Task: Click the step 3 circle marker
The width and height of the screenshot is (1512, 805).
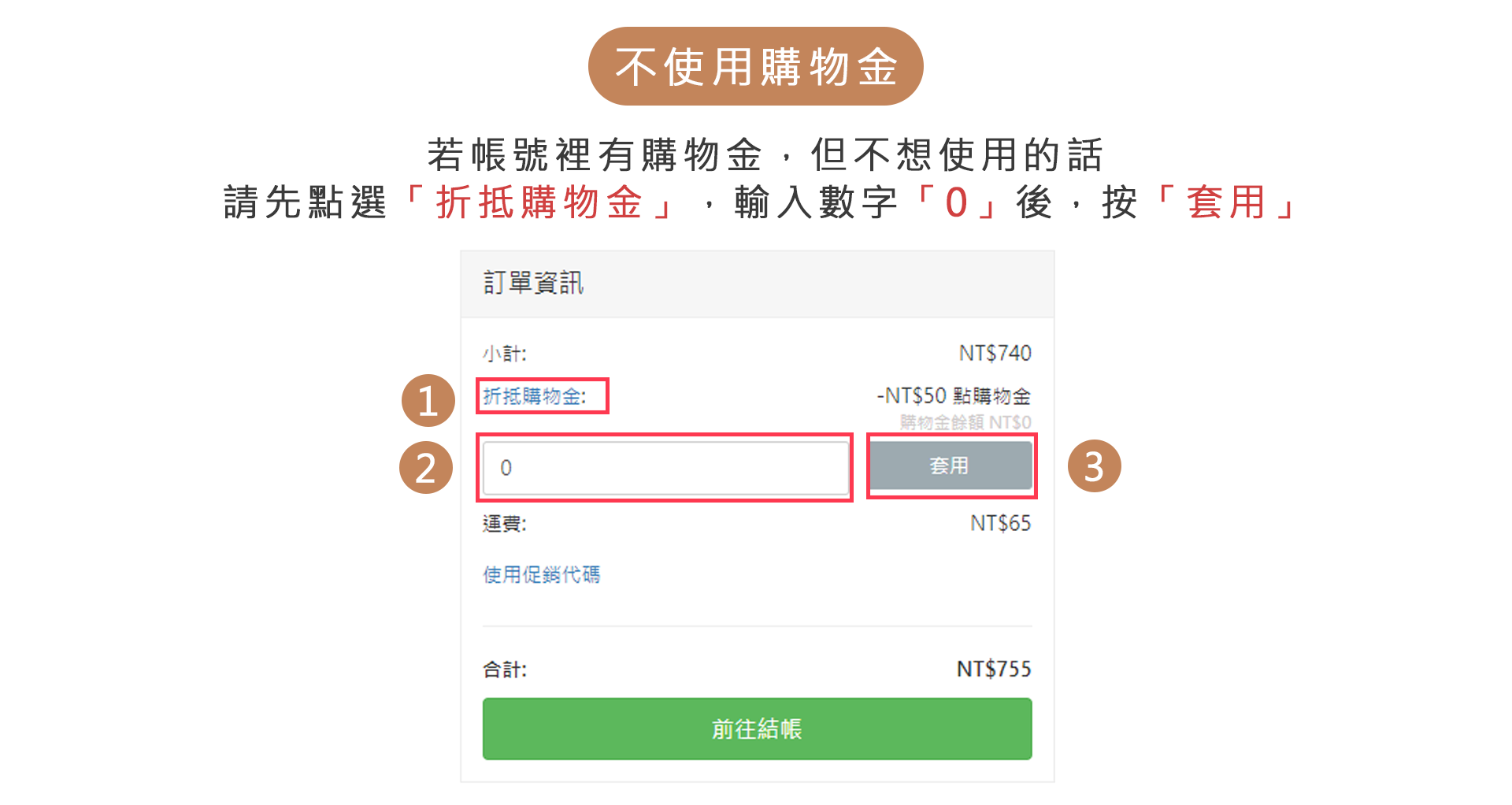Action: [x=1094, y=466]
